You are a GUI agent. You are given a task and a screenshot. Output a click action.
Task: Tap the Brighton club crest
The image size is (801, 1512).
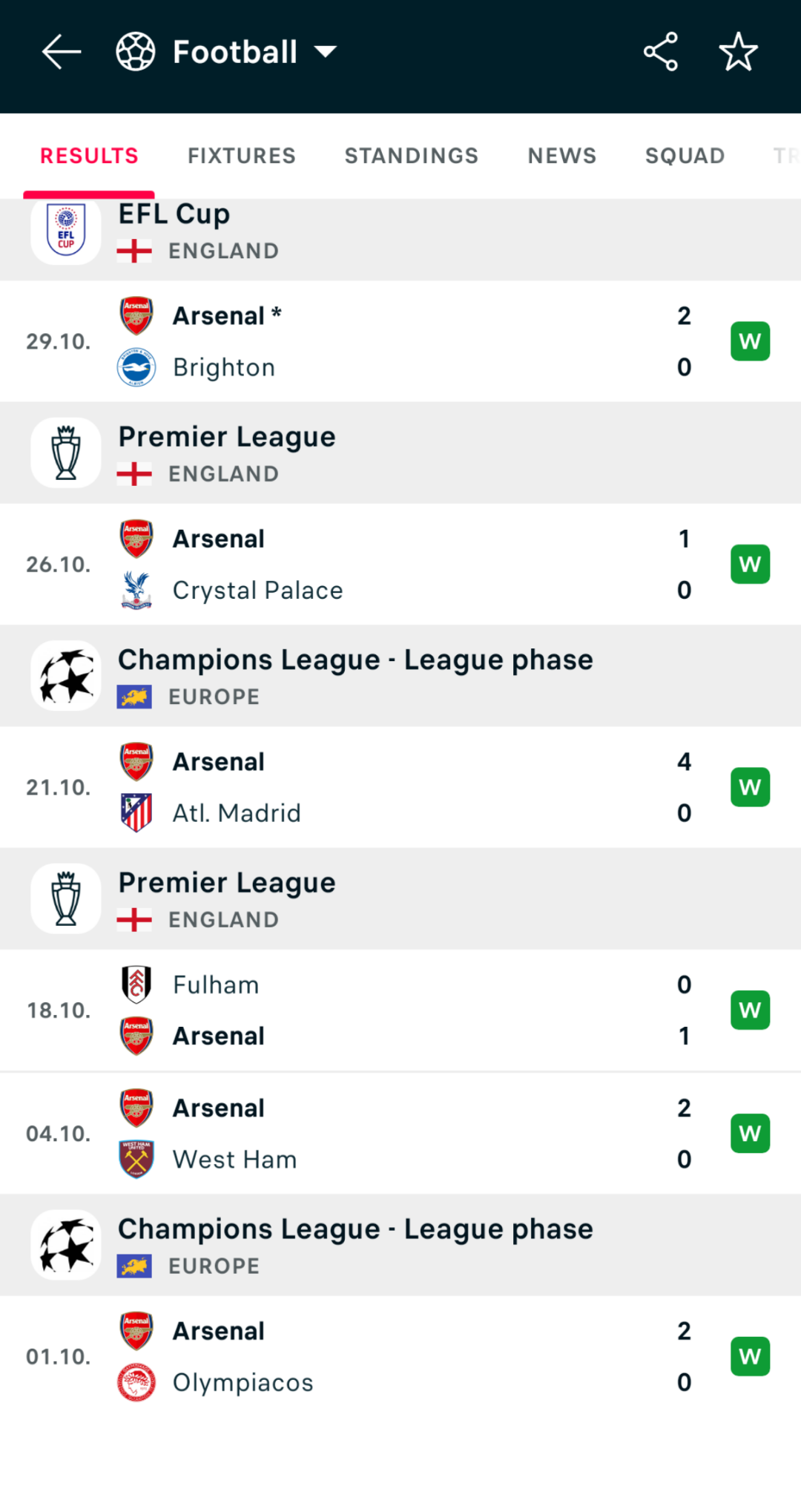(x=136, y=367)
